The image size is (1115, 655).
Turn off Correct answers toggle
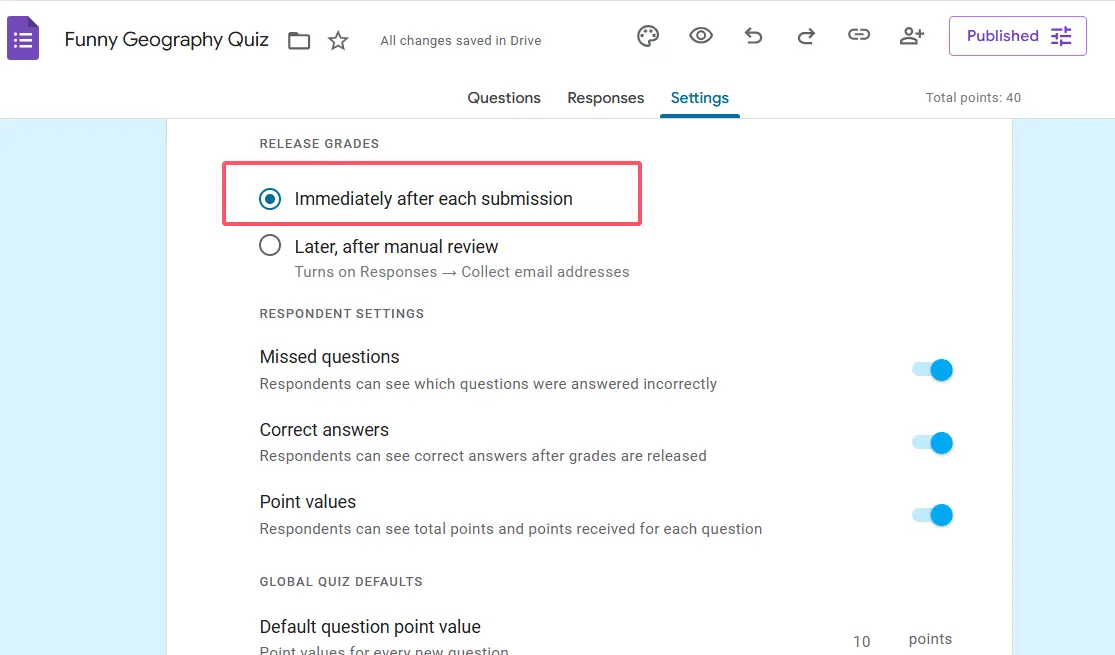coord(932,443)
